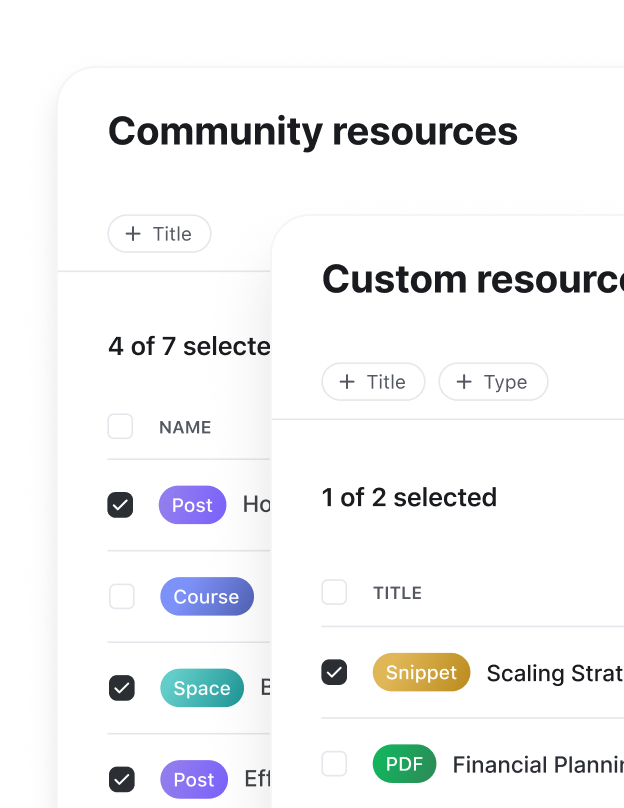Open the Scaling Strategy resource title

554,674
